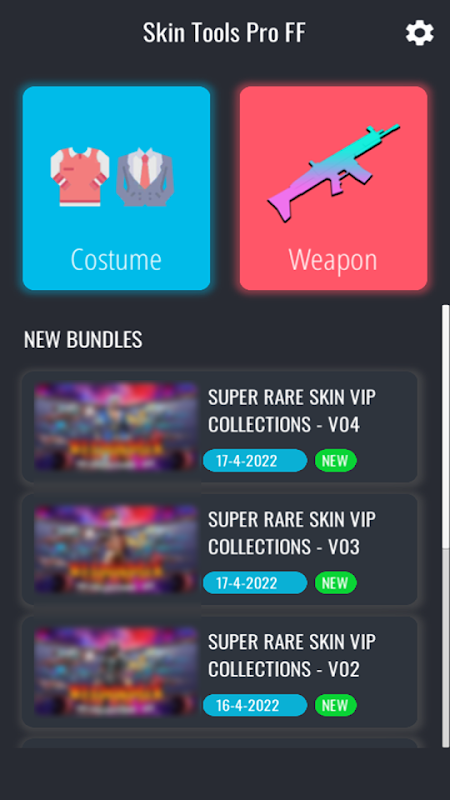Click the 17-4-2022 date badge on V03
Viewport: 450px width, 800px height.
pos(255,583)
